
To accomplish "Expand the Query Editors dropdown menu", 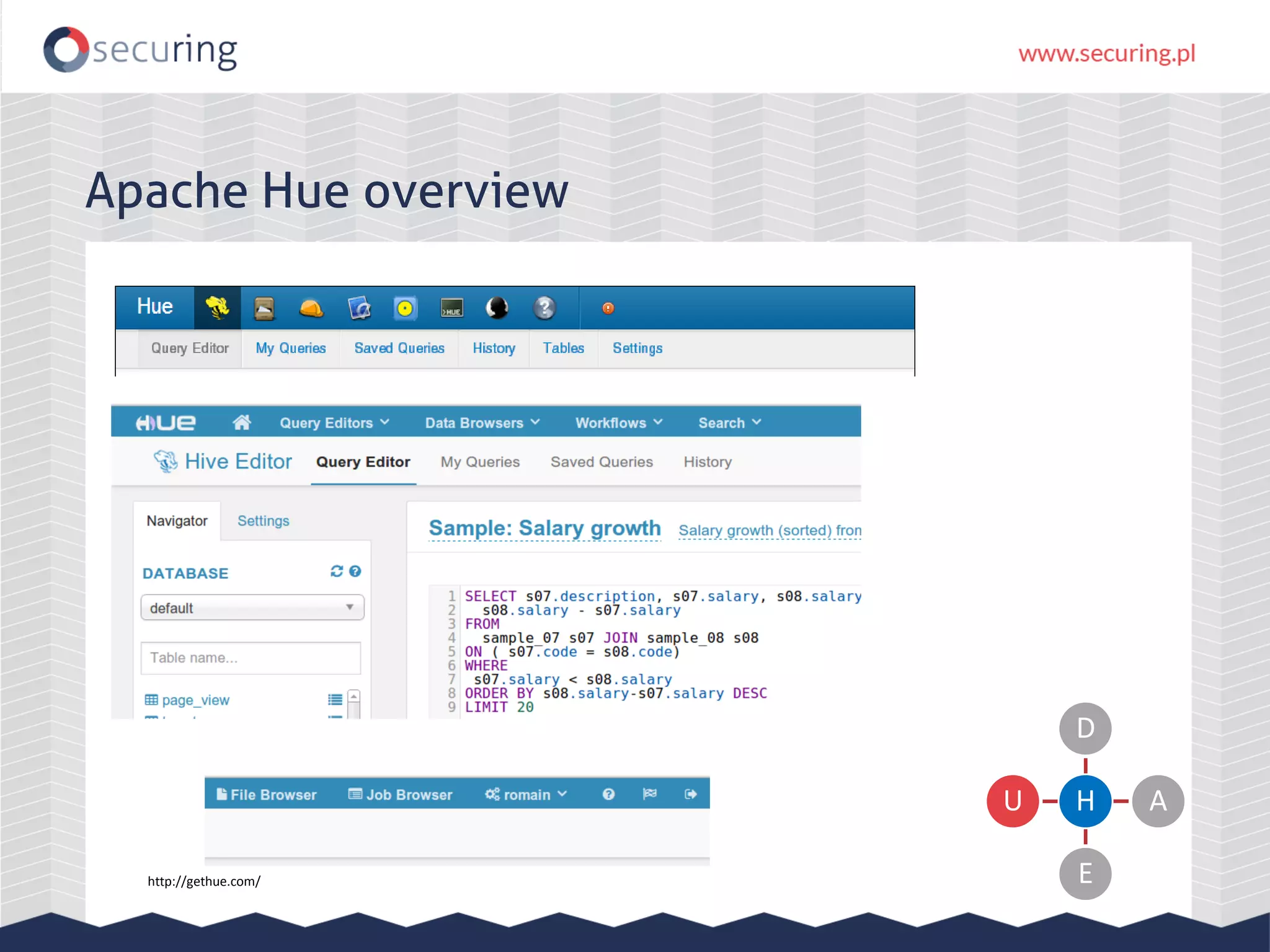I will 335,423.
